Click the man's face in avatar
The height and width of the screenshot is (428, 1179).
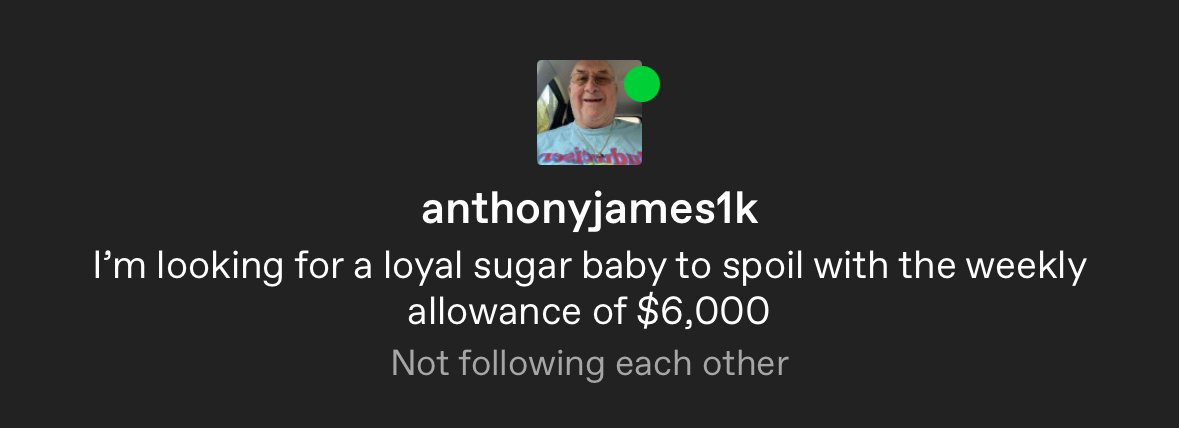coord(591,87)
